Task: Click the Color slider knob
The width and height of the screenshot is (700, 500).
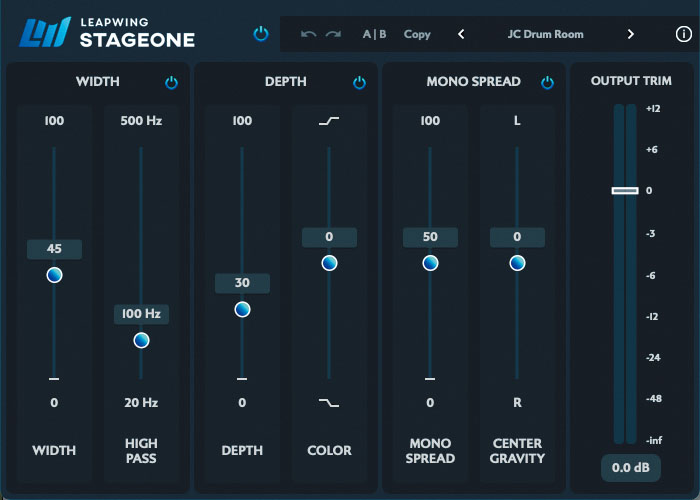Action: tap(329, 263)
